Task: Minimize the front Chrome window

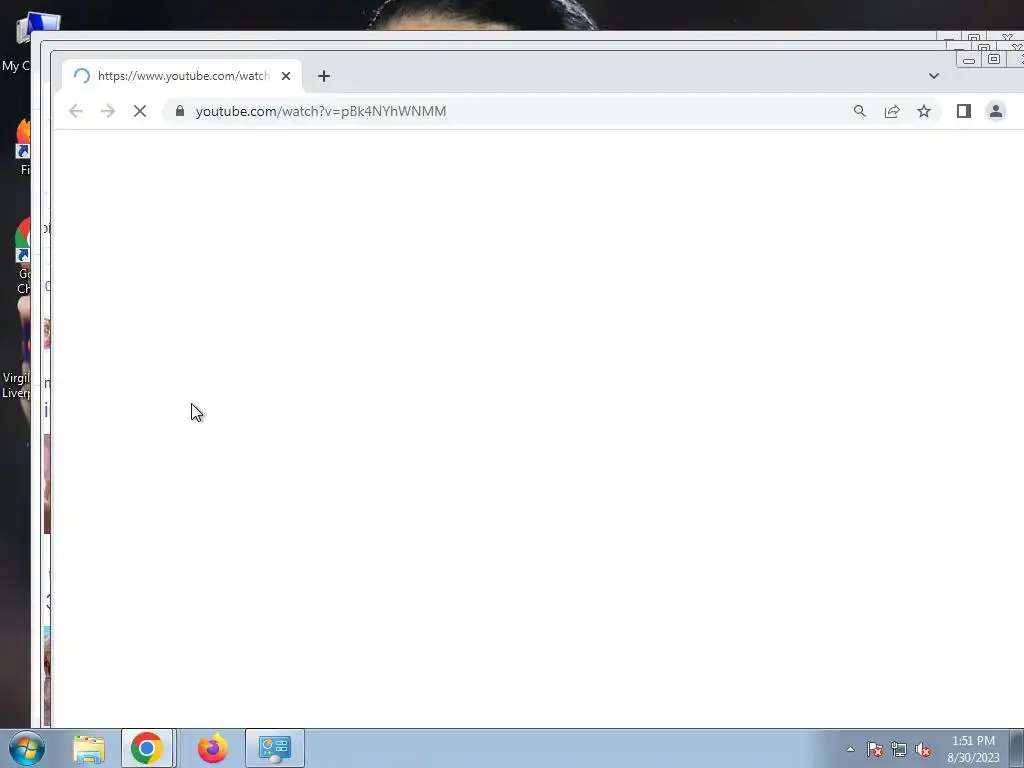Action: tap(968, 60)
